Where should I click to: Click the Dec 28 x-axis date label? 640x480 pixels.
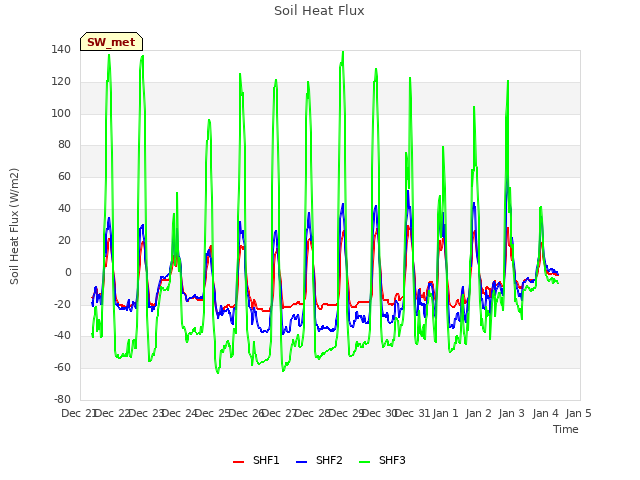pos(312,413)
